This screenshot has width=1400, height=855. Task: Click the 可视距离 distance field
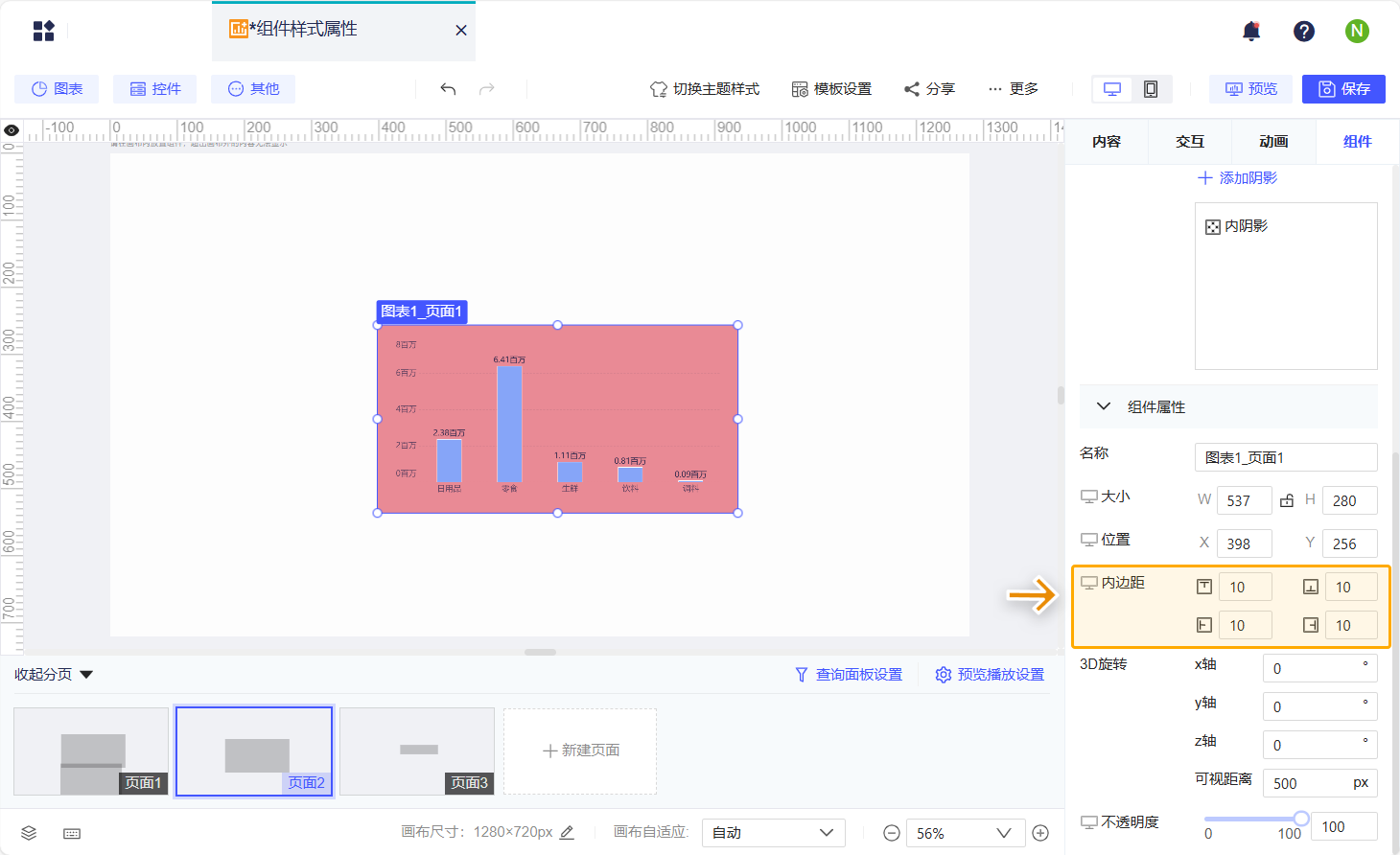tap(1319, 783)
